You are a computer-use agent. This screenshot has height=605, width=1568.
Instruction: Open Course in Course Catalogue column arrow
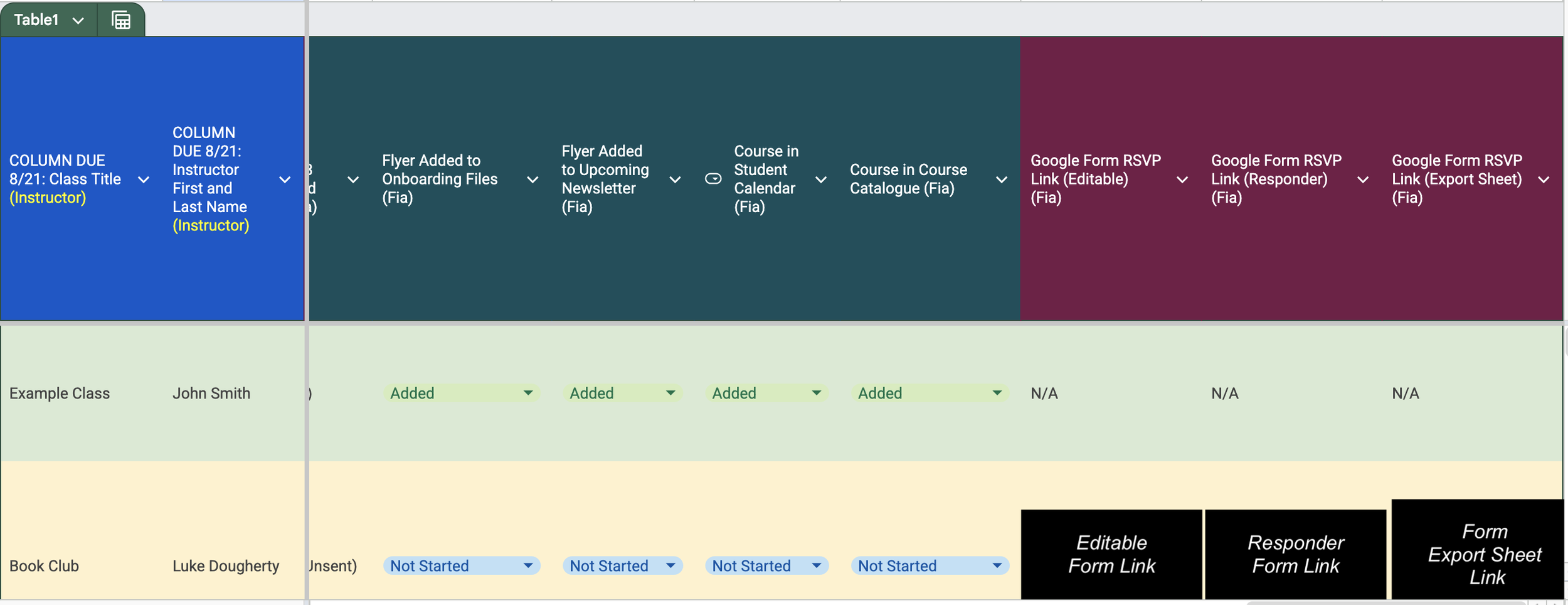pos(1002,179)
